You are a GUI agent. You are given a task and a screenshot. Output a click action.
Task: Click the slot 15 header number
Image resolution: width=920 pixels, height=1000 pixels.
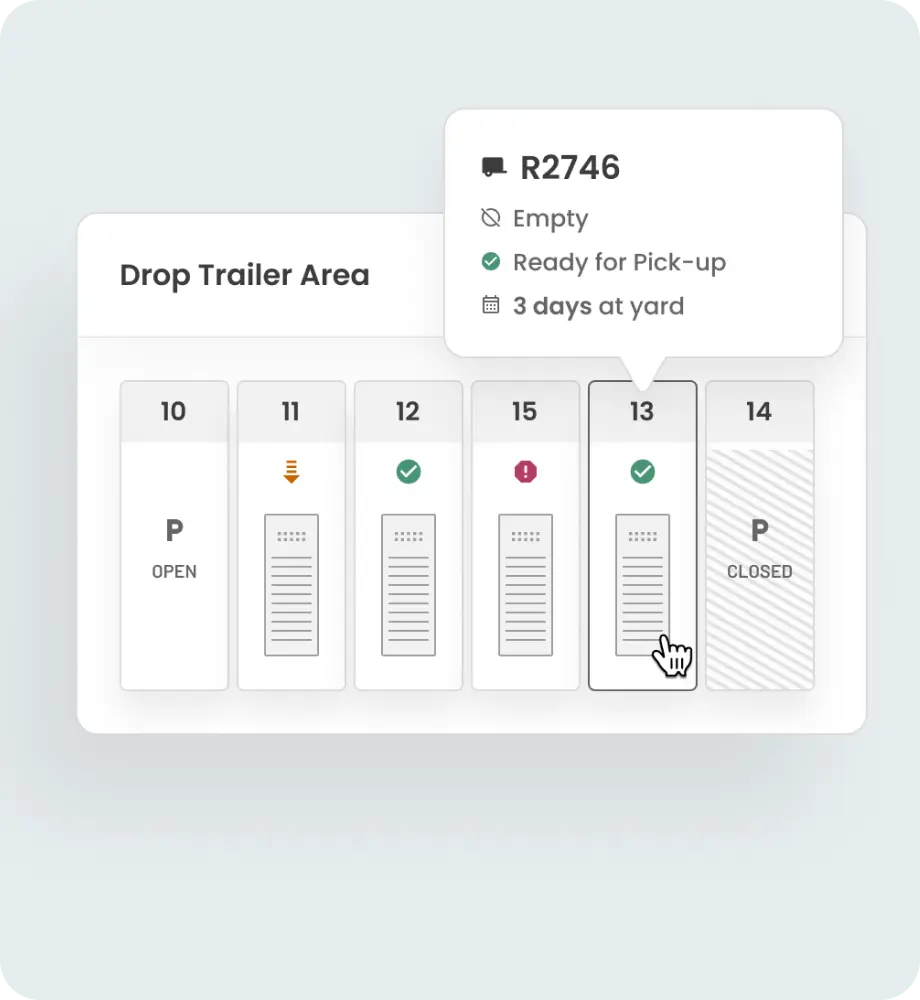tap(524, 411)
